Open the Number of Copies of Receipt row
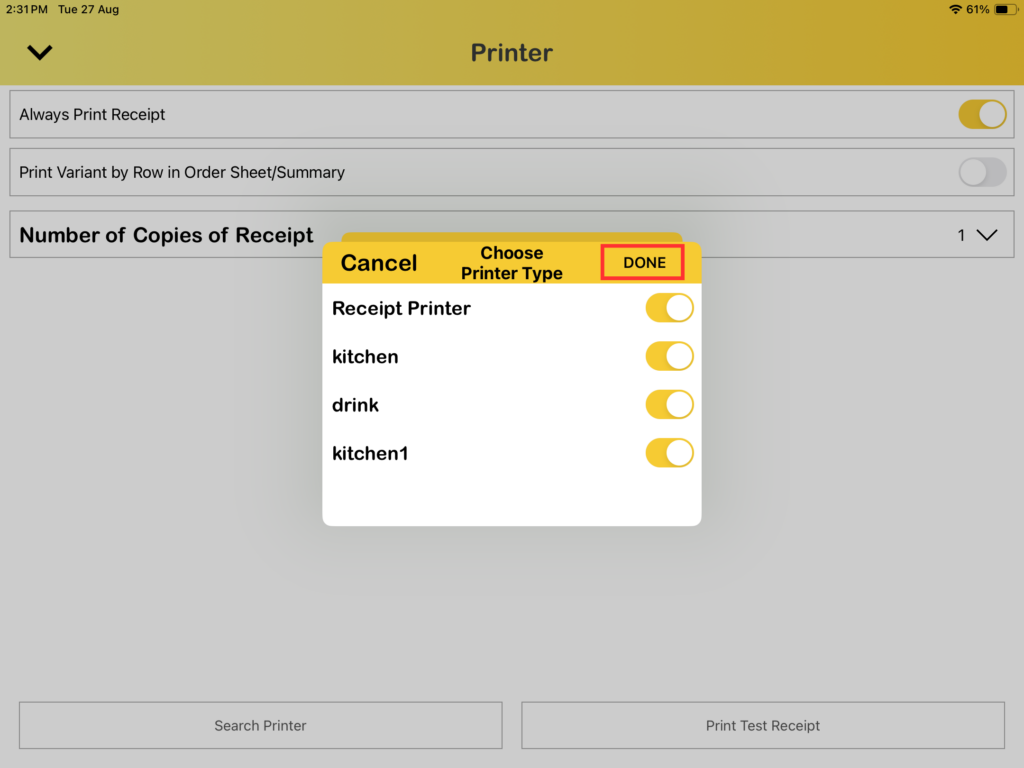The width and height of the screenshot is (1024, 768). (x=166, y=235)
